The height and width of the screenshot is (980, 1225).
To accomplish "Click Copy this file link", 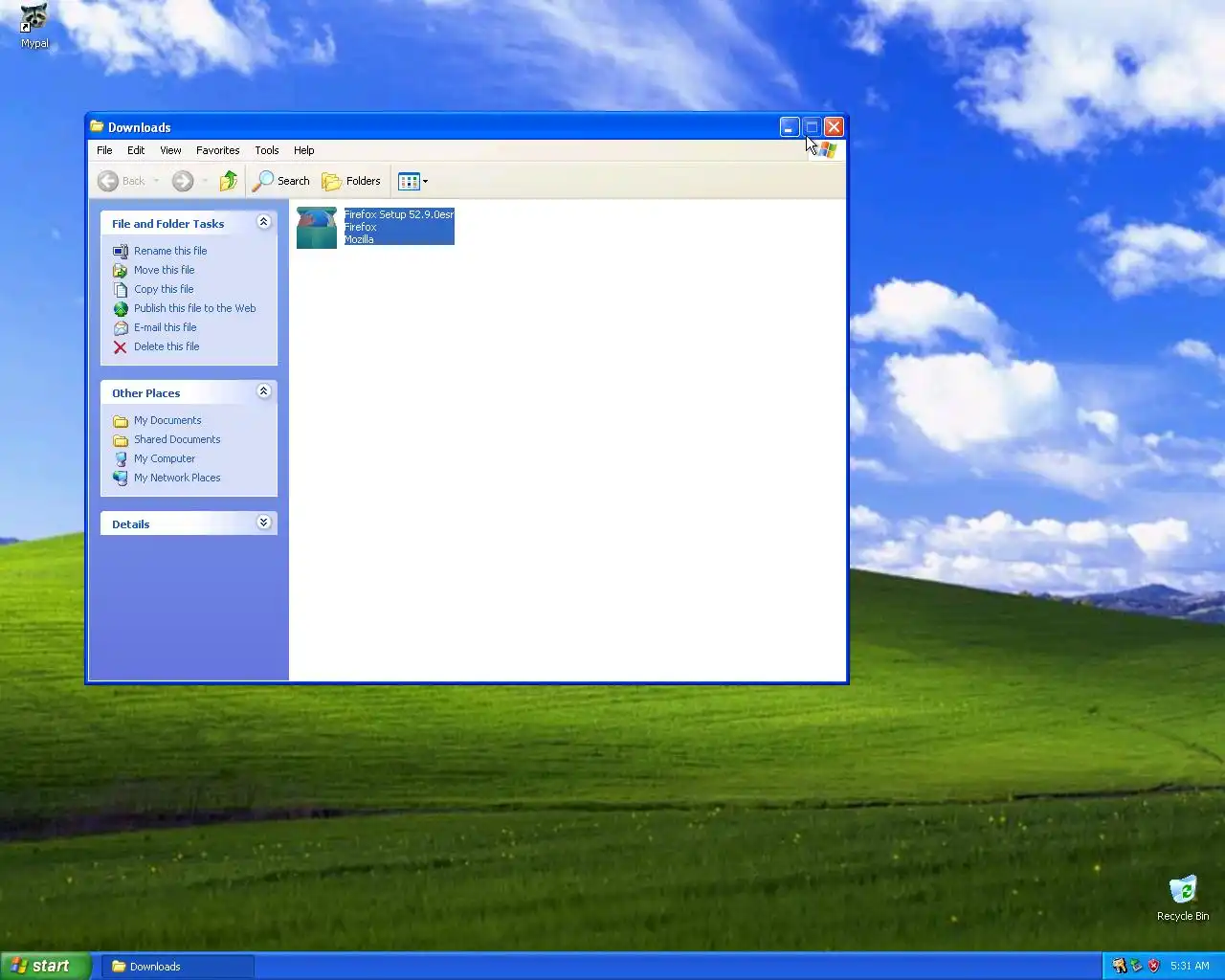I will [164, 289].
